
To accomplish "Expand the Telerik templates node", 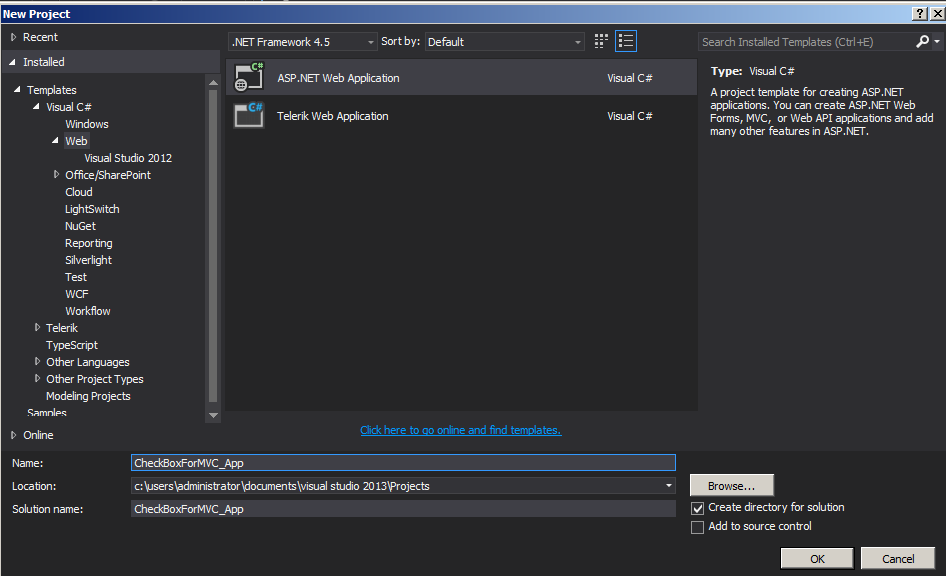I will pos(36,327).
